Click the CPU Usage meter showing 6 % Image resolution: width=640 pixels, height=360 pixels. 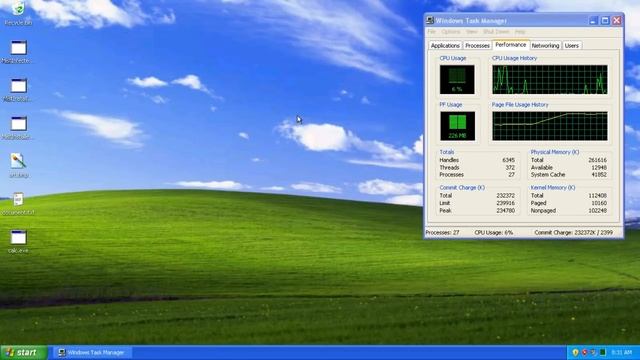(457, 80)
